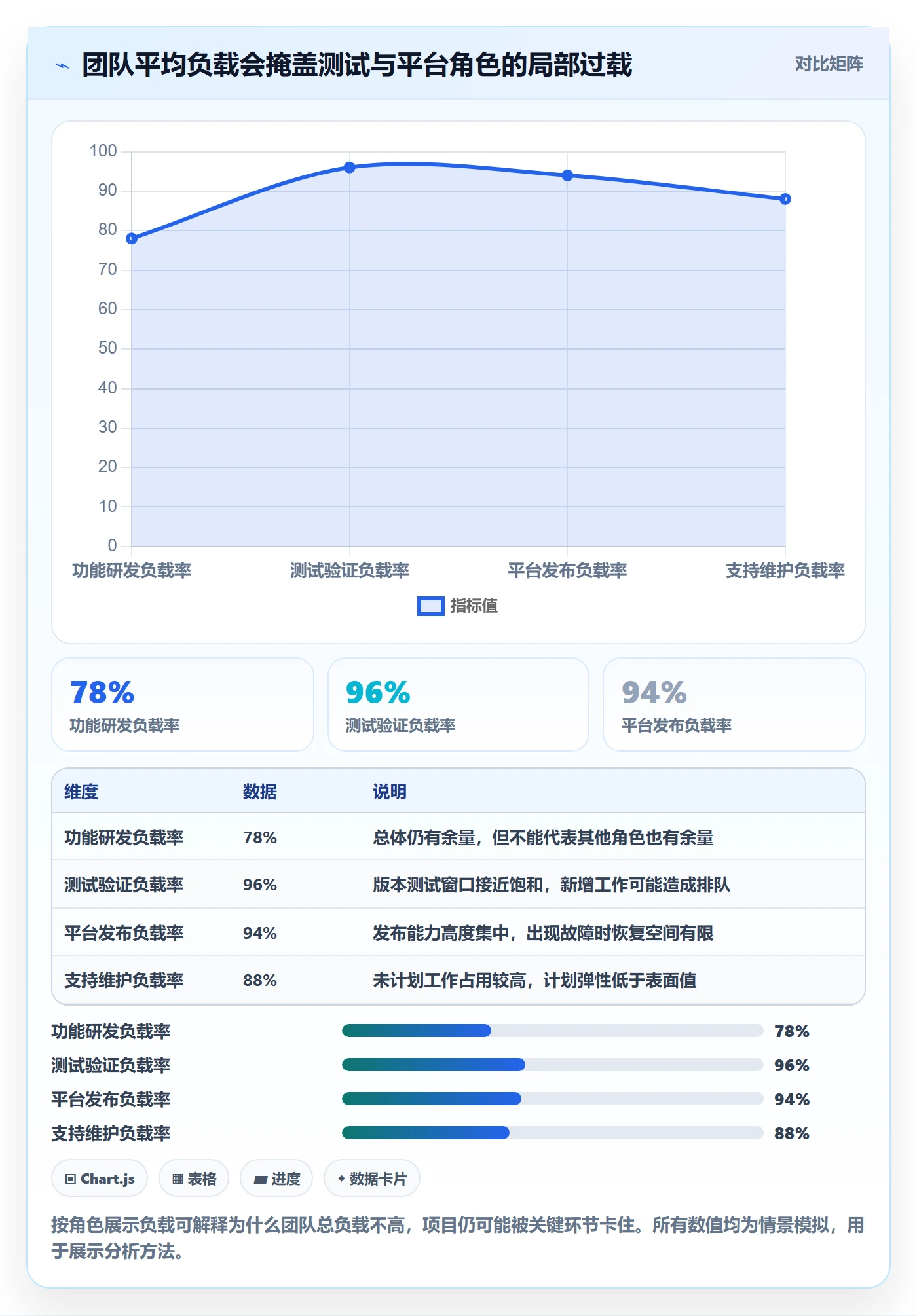Click the 平台发布负载率 x-axis label
The height and width of the screenshot is (1316, 917).
pyautogui.click(x=567, y=570)
